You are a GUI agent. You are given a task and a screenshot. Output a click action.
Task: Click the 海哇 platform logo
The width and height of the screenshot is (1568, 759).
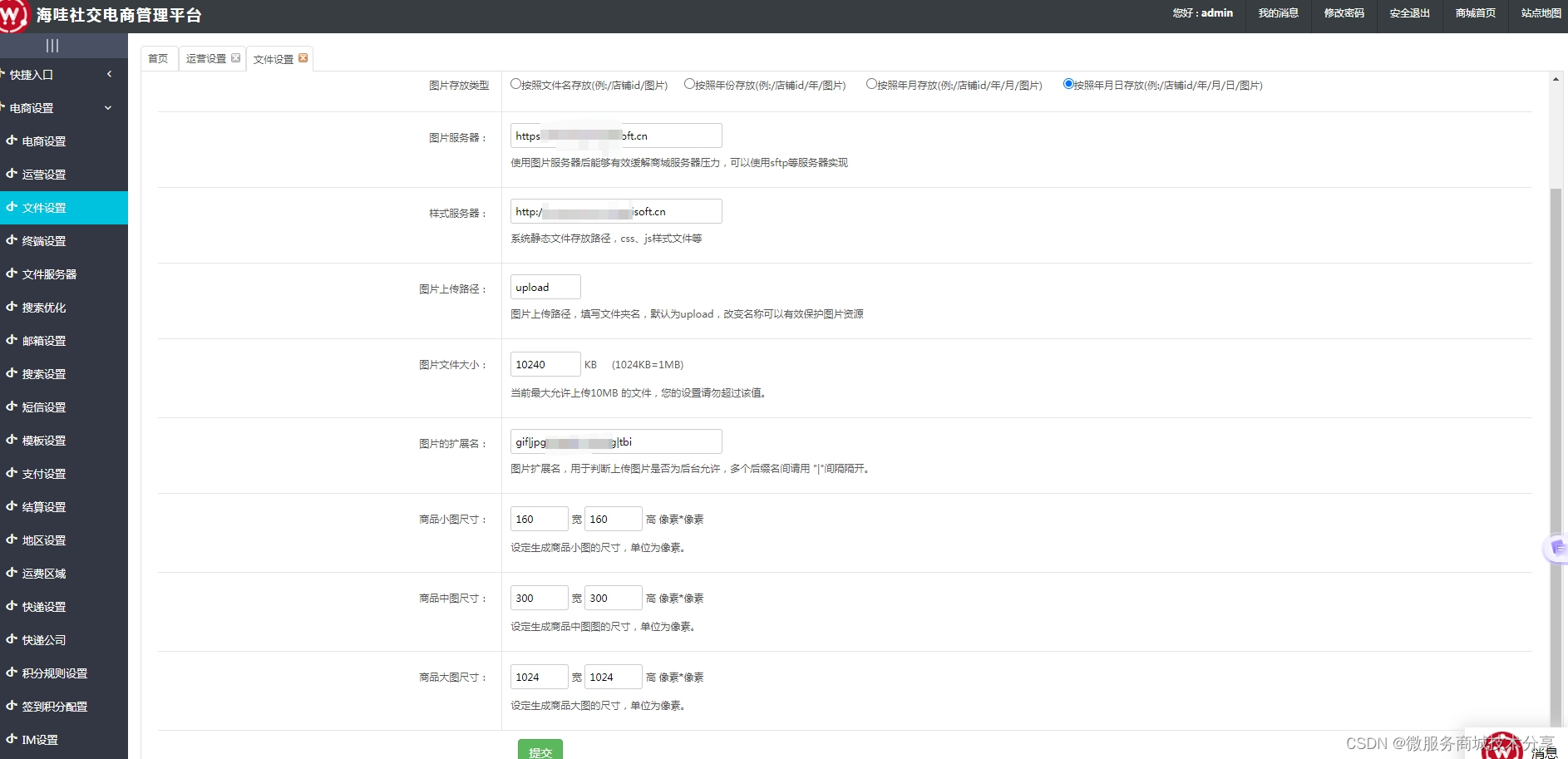14,15
